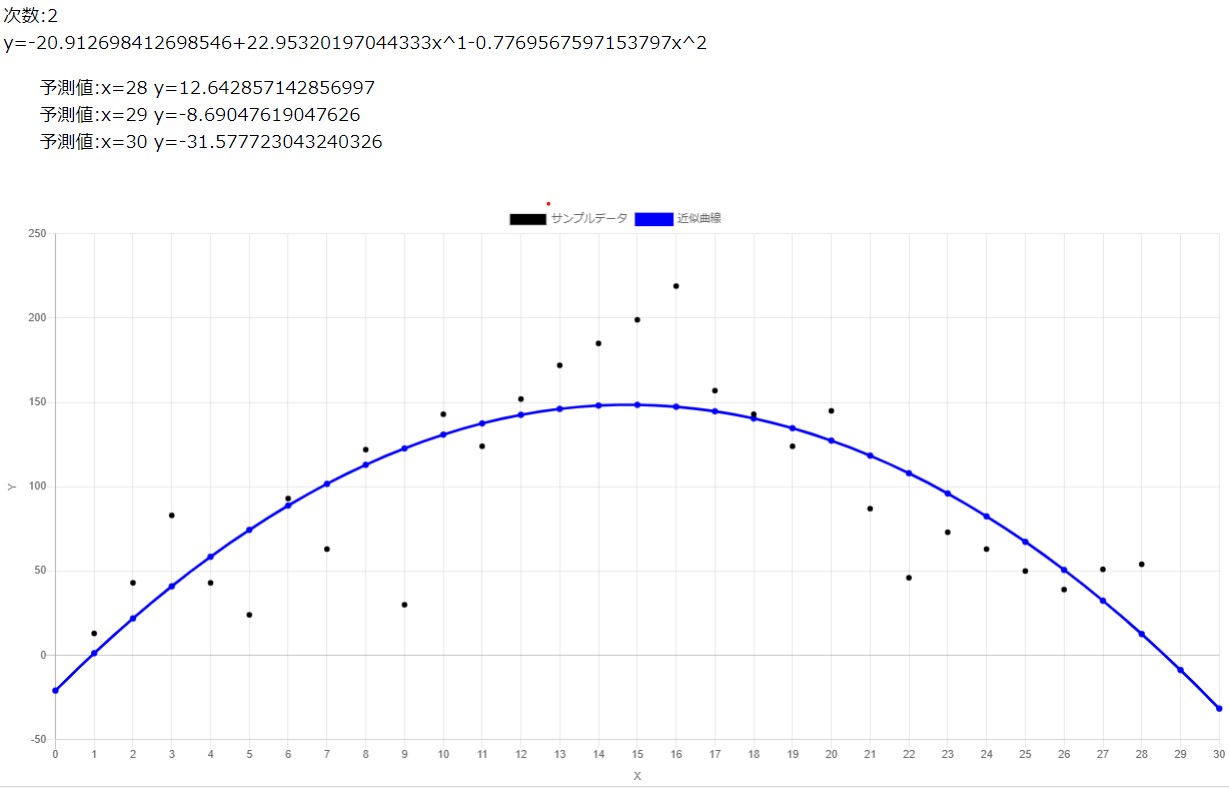Click the black sample point at x=22
The width and height of the screenshot is (1229, 788).
click(908, 578)
